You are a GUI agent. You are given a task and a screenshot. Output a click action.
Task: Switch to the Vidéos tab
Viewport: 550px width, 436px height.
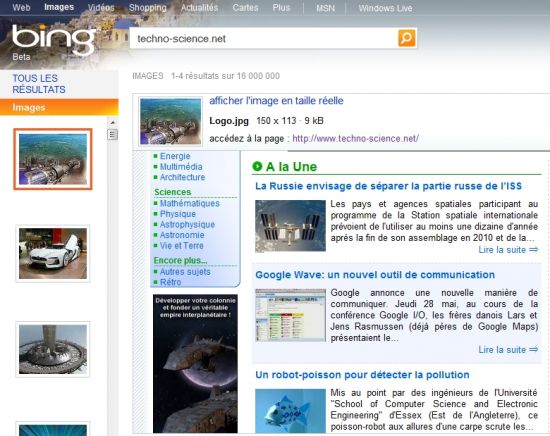point(101,7)
